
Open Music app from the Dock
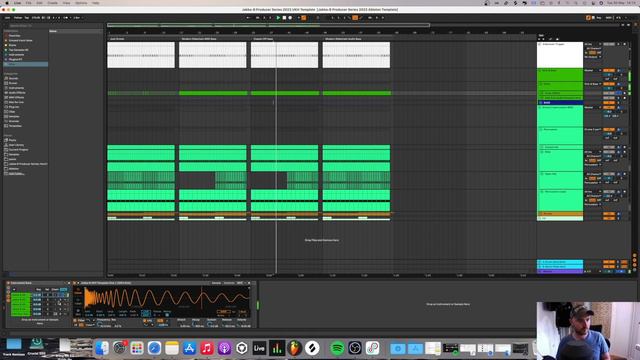(x=207, y=348)
